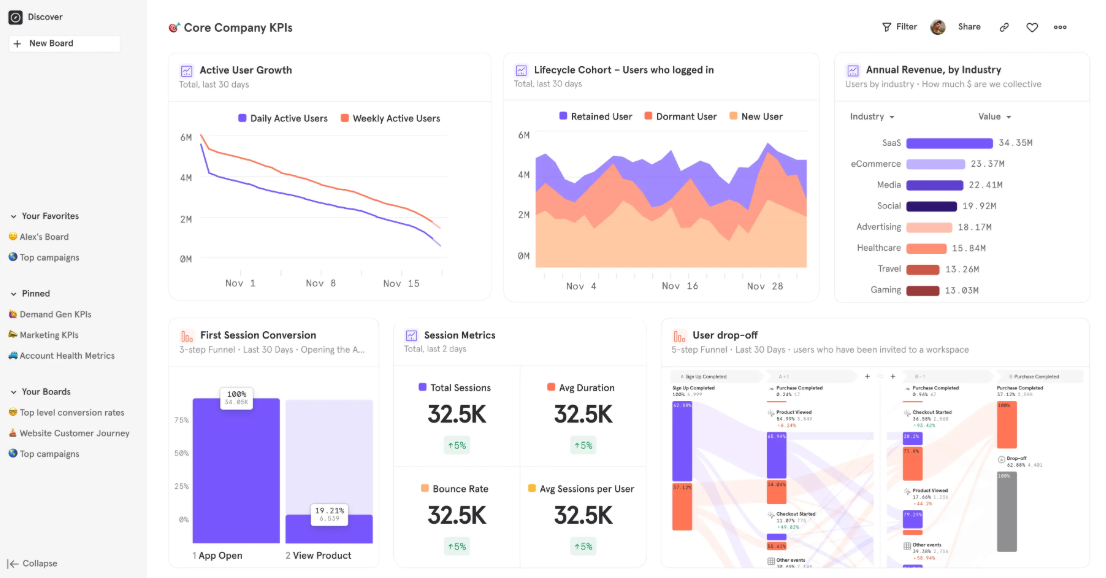Open the Active User Growth report title
Viewport: 1106px width, 578px height.
pyautogui.click(x=245, y=70)
